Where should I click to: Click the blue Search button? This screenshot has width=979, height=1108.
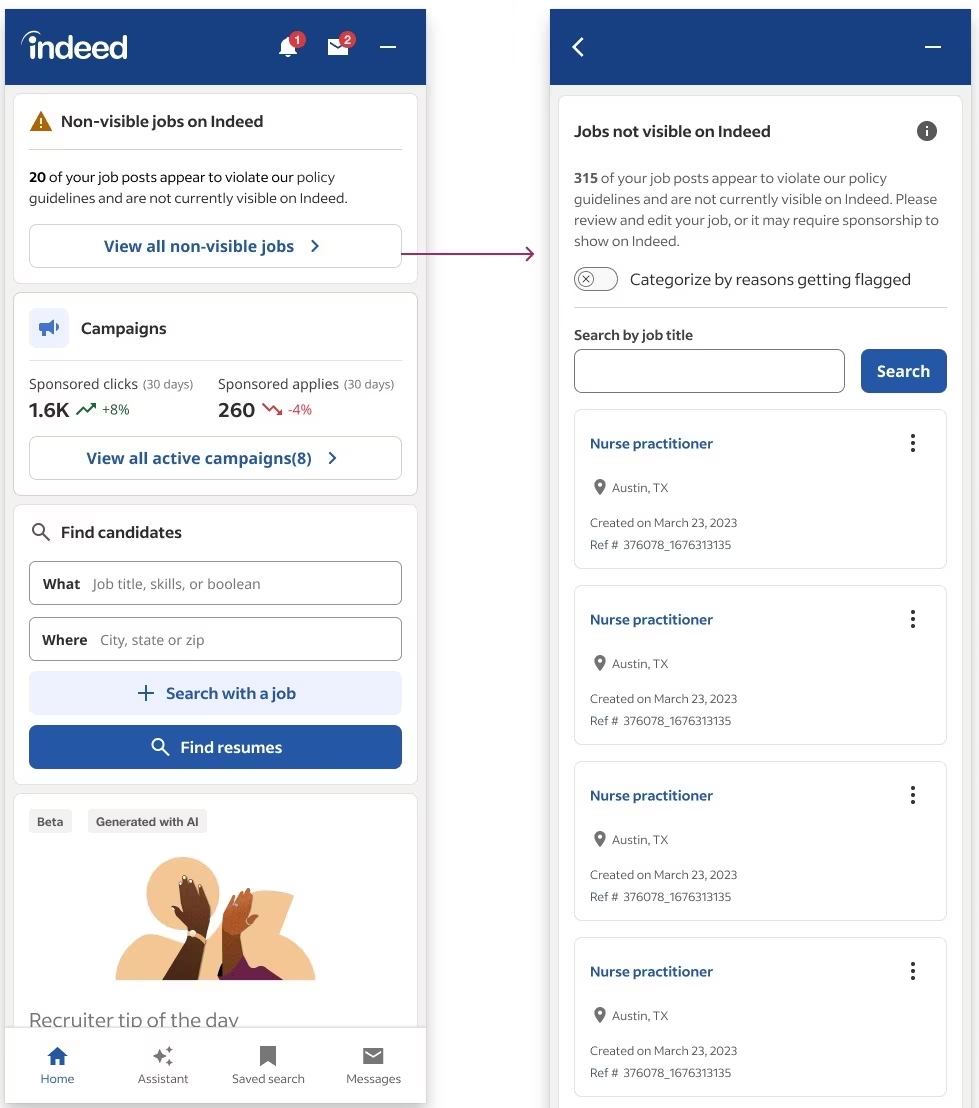(903, 371)
